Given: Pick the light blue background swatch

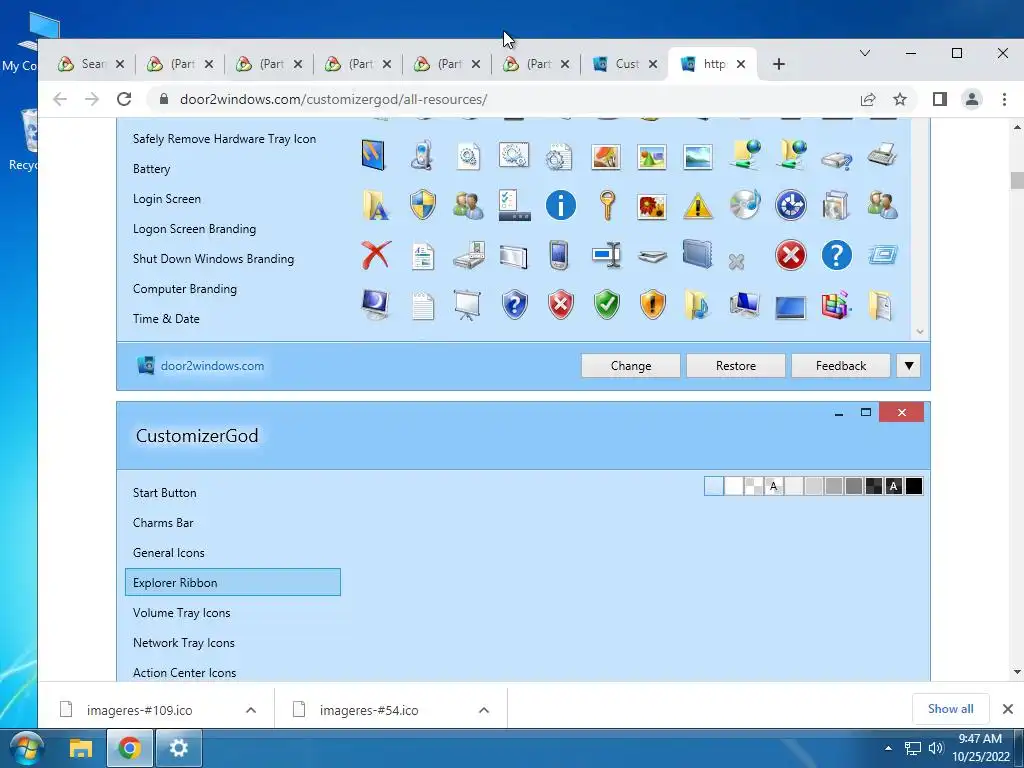Looking at the screenshot, I should pos(714,486).
